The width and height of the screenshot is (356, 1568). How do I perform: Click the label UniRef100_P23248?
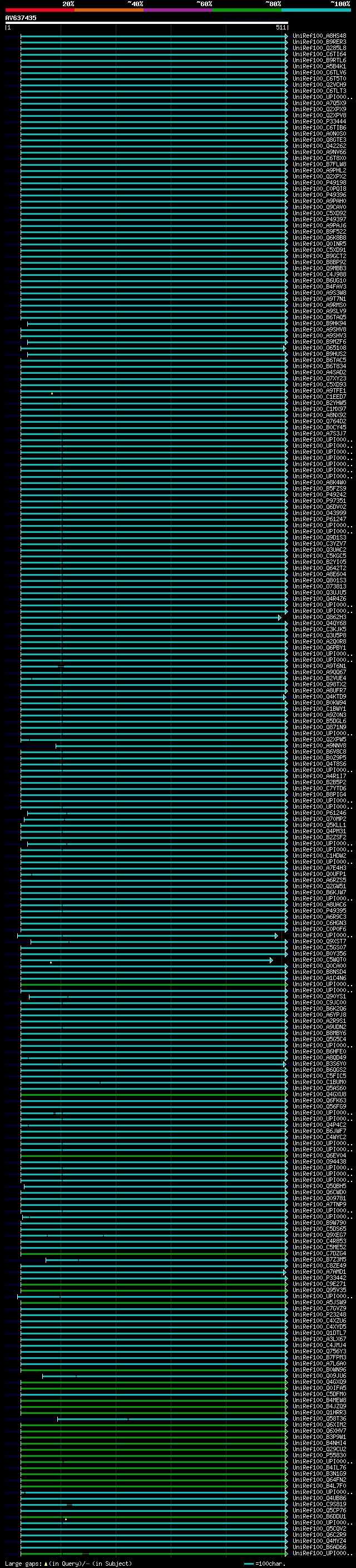[x=319, y=1315]
